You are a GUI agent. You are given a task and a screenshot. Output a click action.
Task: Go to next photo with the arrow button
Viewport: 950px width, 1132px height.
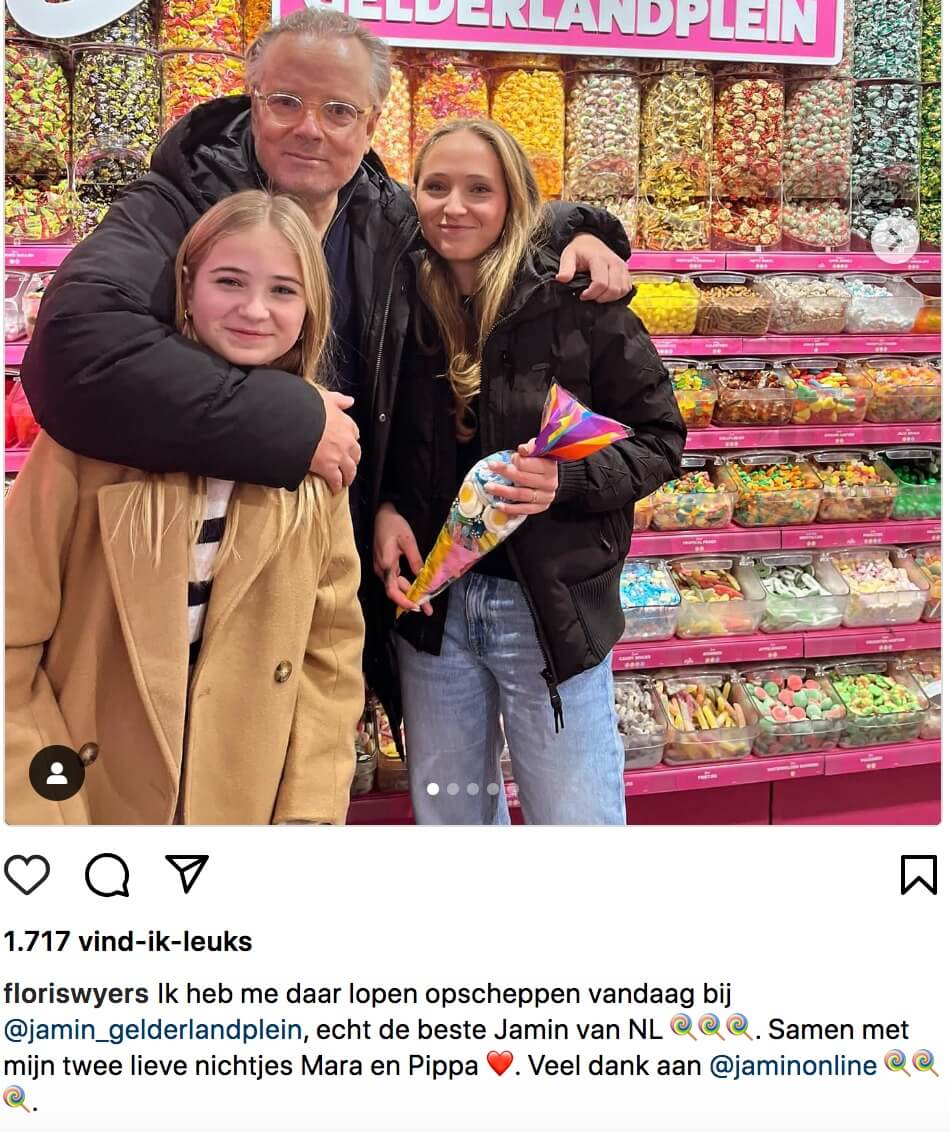click(x=894, y=238)
